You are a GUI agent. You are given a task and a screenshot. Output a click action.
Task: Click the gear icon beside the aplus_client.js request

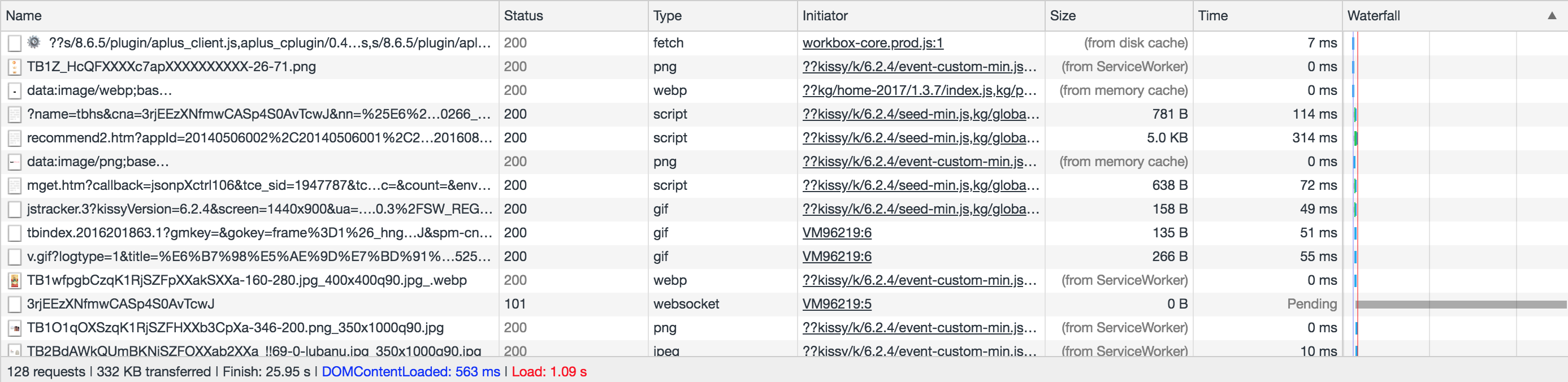(34, 42)
